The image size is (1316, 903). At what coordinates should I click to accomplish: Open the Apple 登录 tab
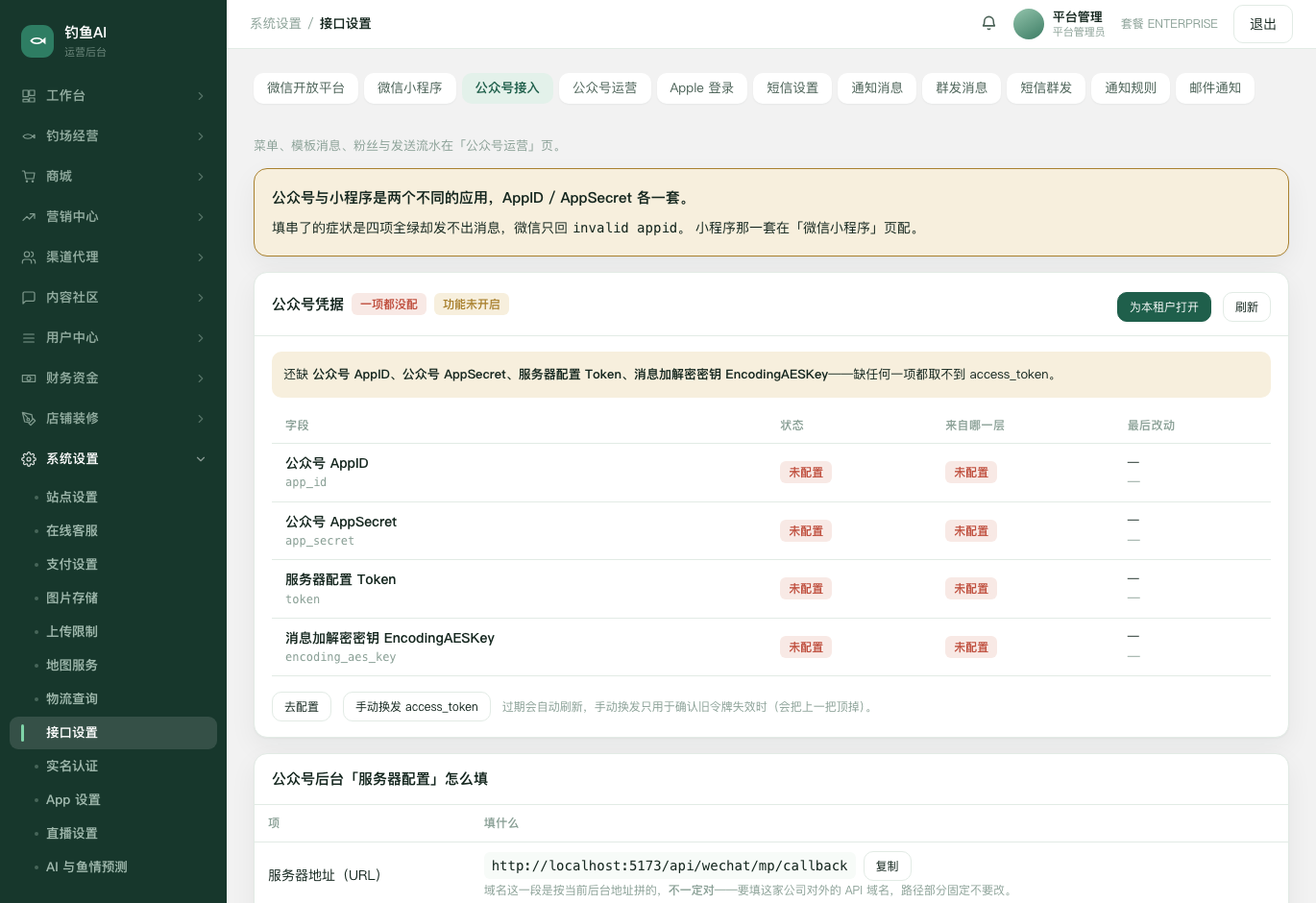pos(701,88)
